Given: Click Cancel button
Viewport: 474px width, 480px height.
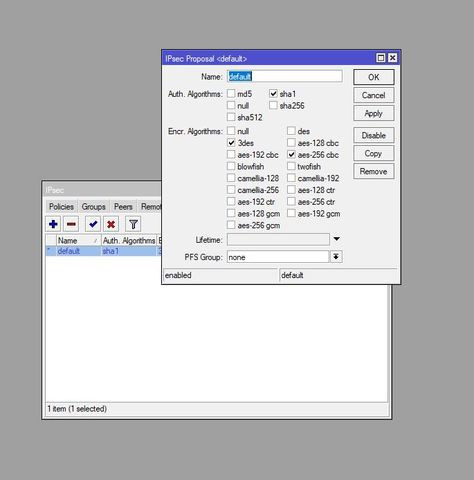Looking at the screenshot, I should [x=374, y=95].
